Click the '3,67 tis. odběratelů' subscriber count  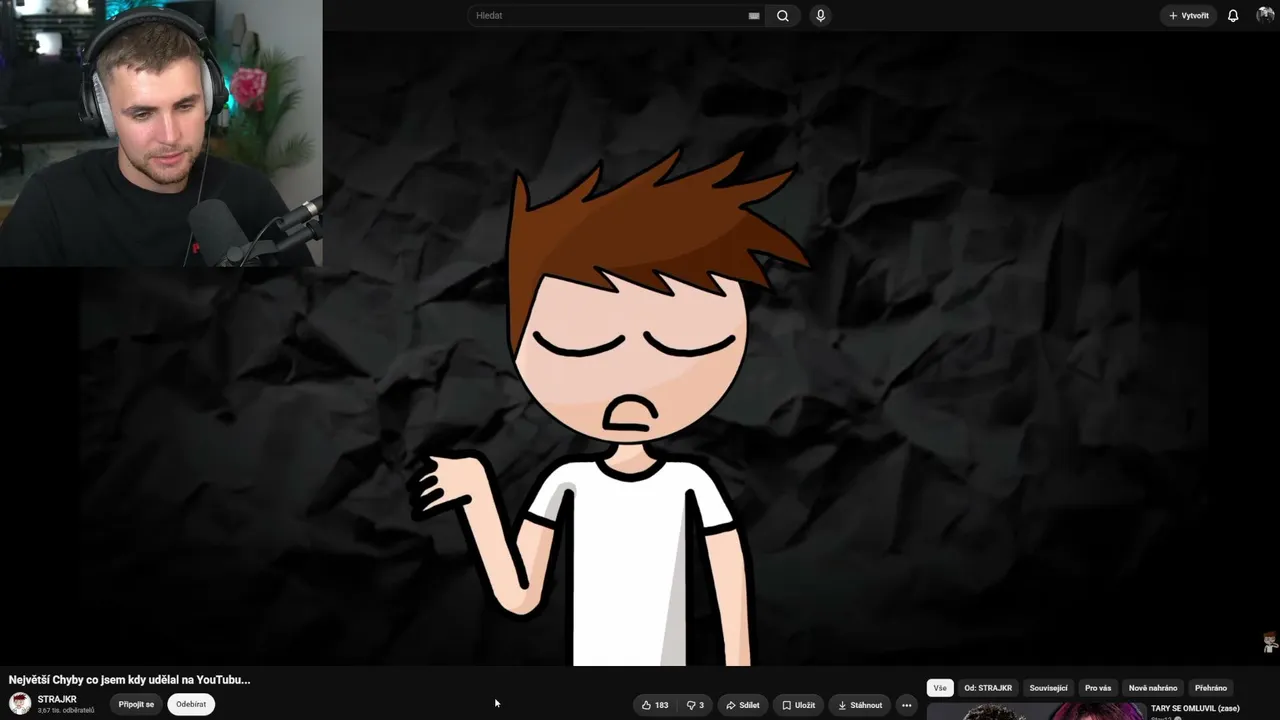click(66, 710)
